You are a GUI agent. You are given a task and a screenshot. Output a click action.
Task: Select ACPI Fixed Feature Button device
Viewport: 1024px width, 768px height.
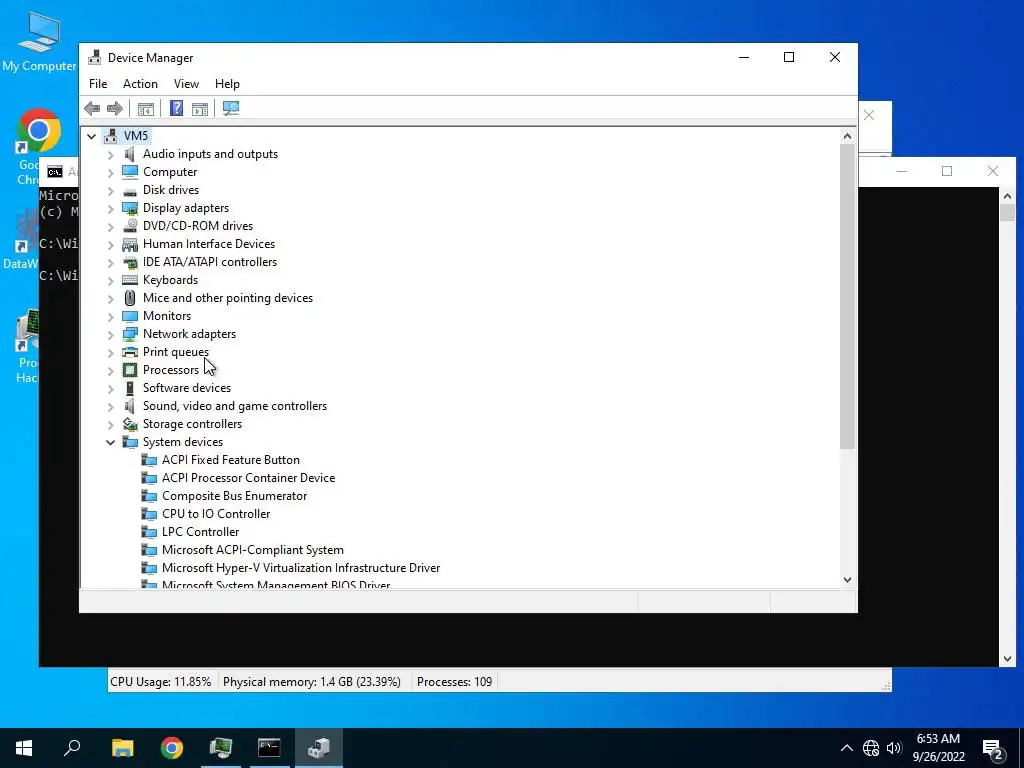click(231, 460)
